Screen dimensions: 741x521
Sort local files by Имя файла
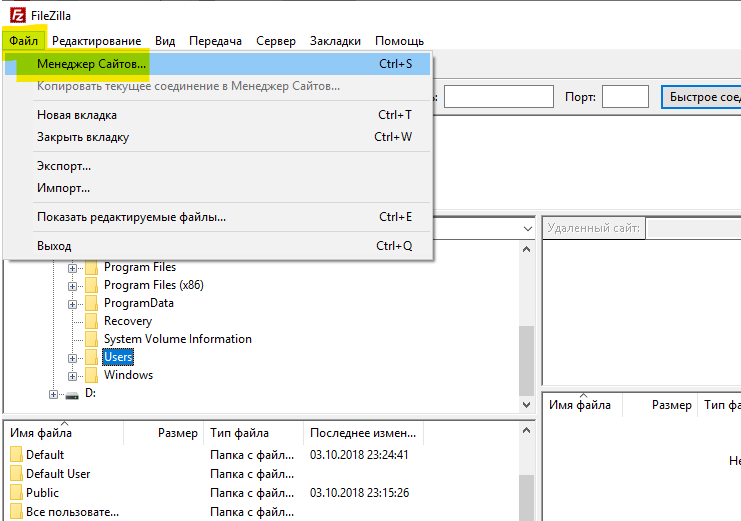[x=64, y=433]
